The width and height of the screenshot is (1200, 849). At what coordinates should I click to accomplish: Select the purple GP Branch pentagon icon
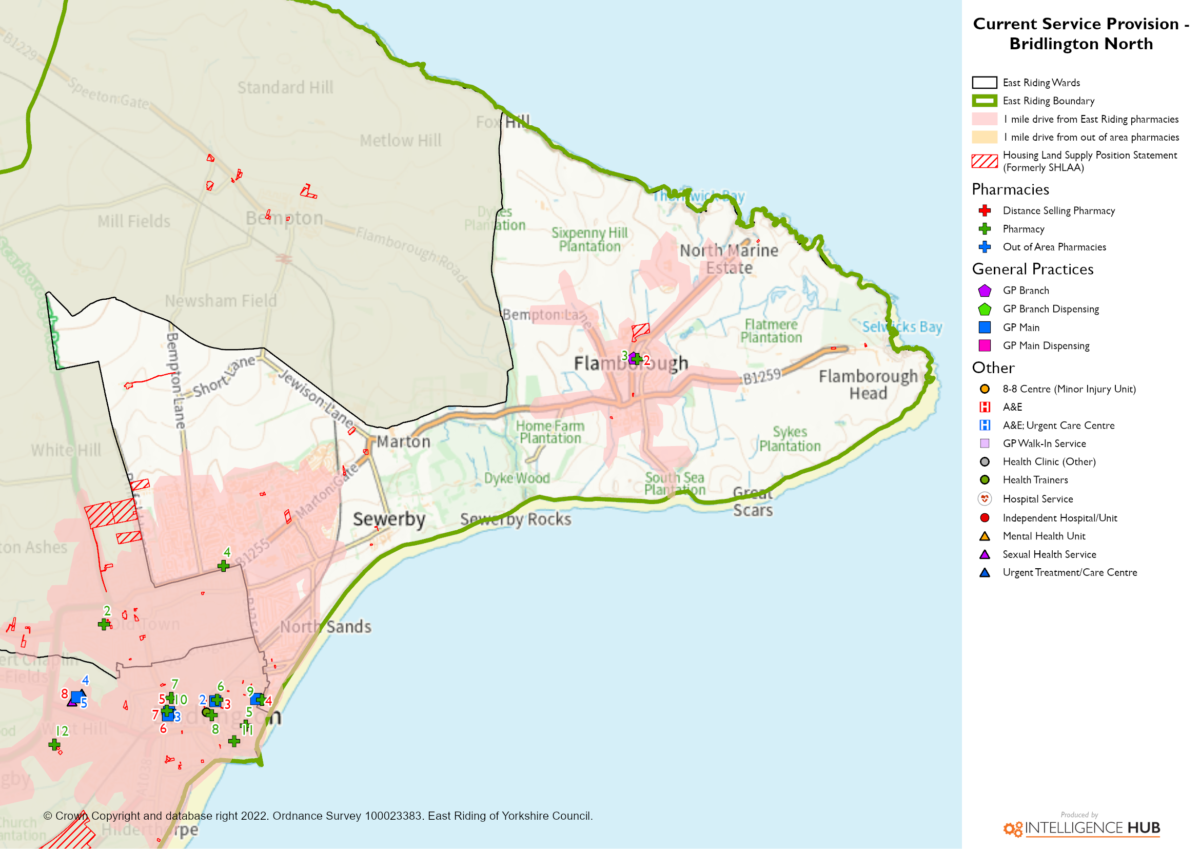click(985, 290)
